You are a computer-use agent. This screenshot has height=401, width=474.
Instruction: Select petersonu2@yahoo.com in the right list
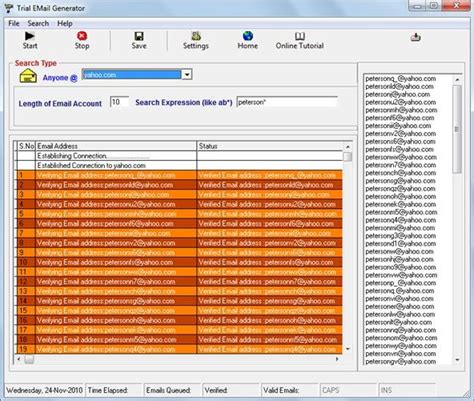click(x=401, y=102)
